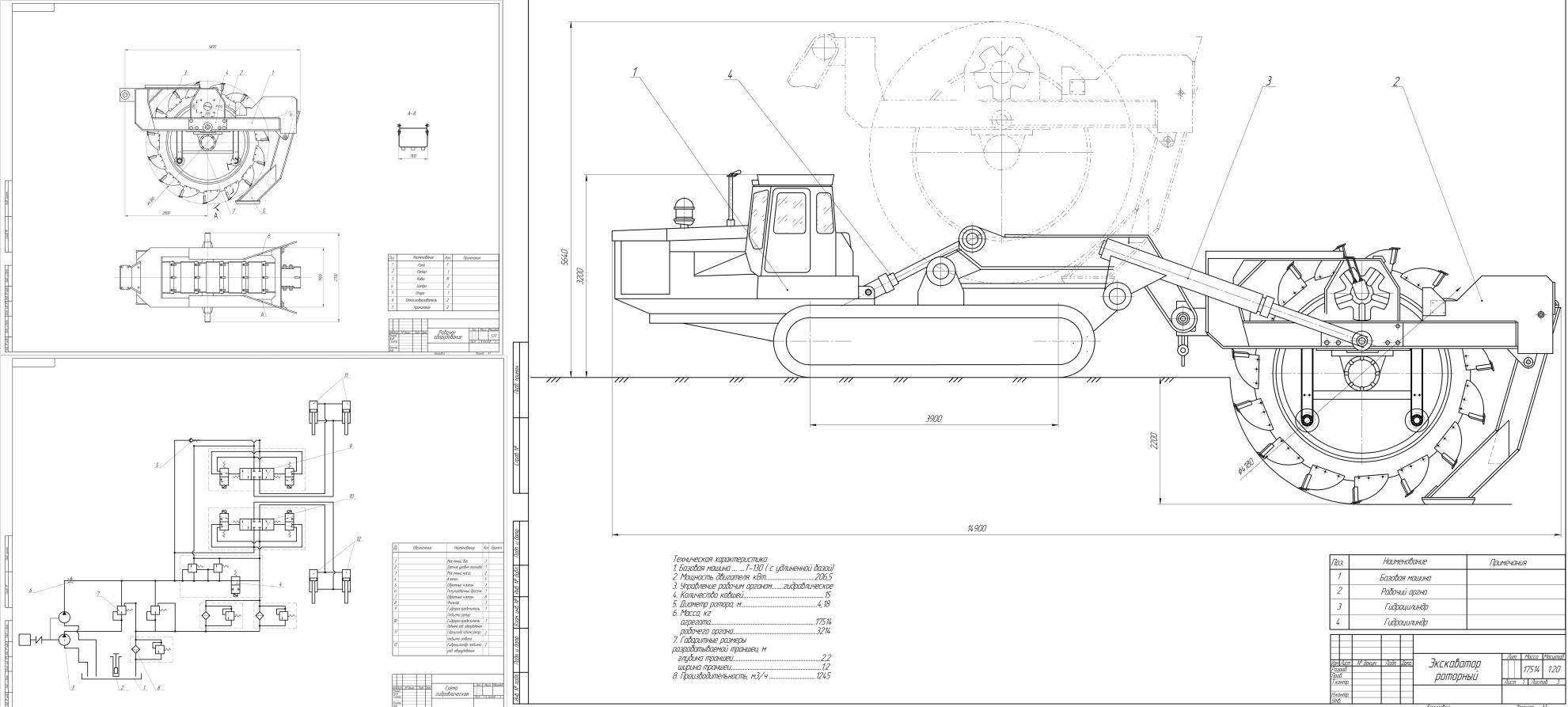1568x707 pixels.
Task: Click the "Экскаватор роторный" title block text
Action: 1453,670
